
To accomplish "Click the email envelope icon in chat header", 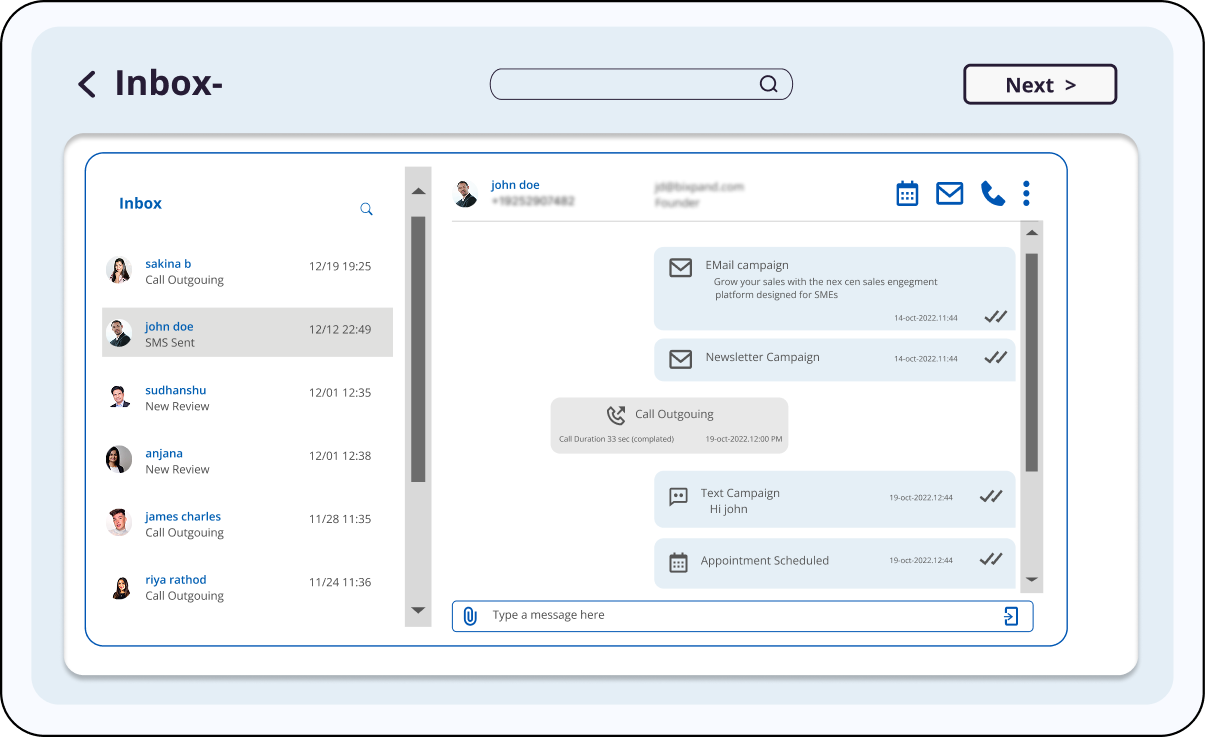I will coord(949,193).
